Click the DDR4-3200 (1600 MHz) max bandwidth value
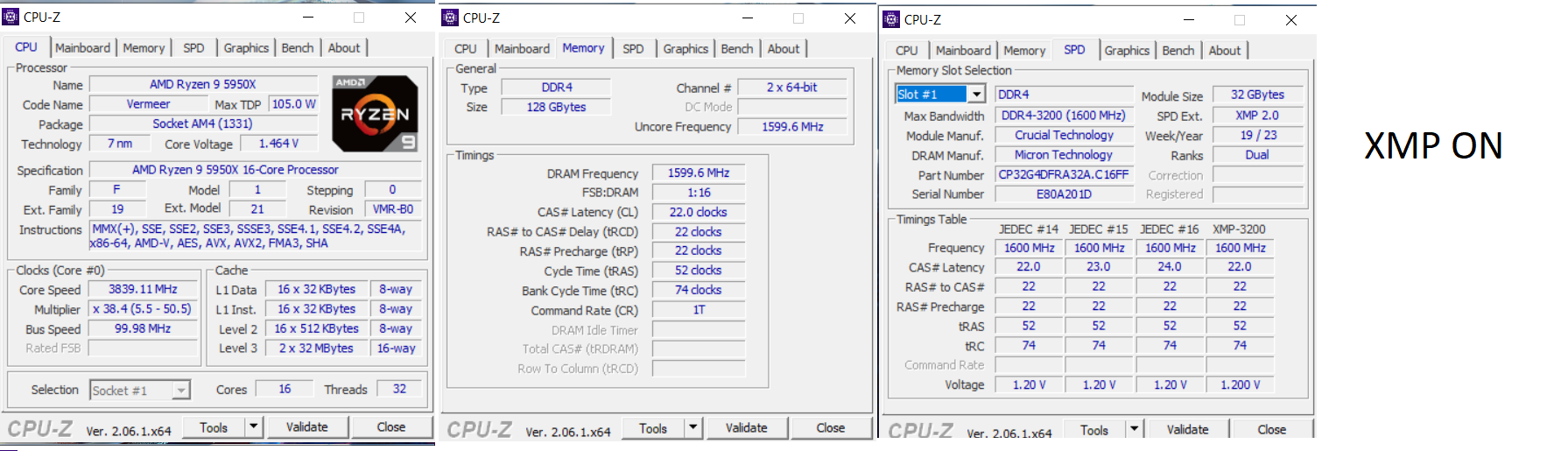This screenshot has height=451, width=1568. (x=1064, y=116)
